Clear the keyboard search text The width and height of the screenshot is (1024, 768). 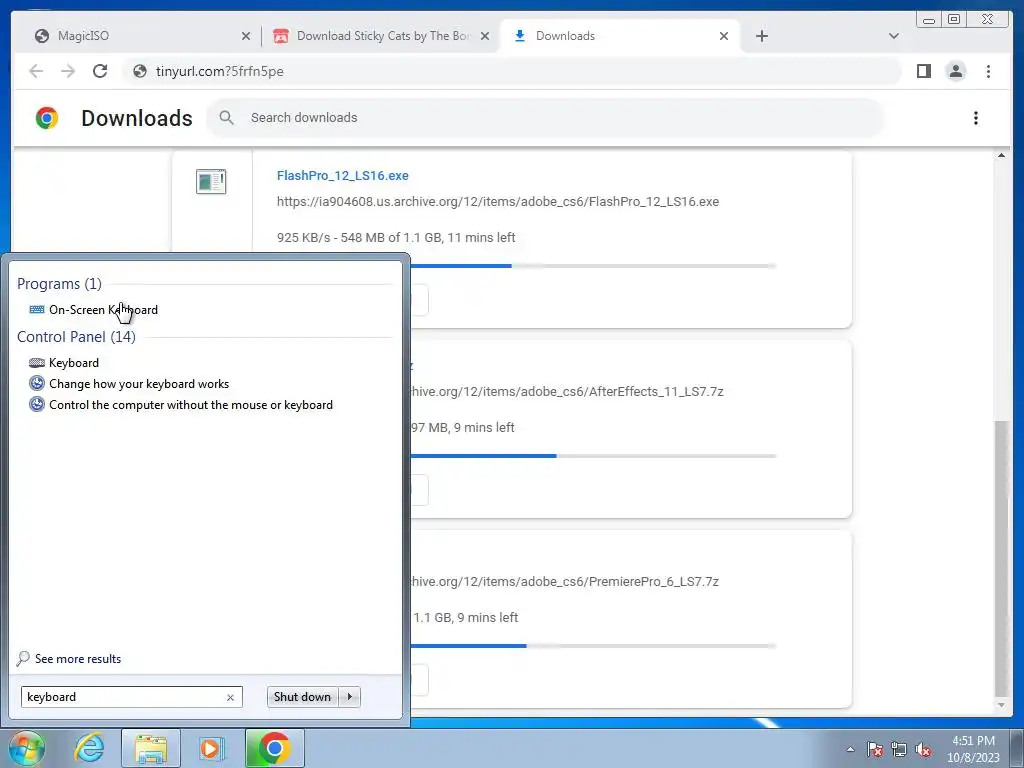click(230, 697)
